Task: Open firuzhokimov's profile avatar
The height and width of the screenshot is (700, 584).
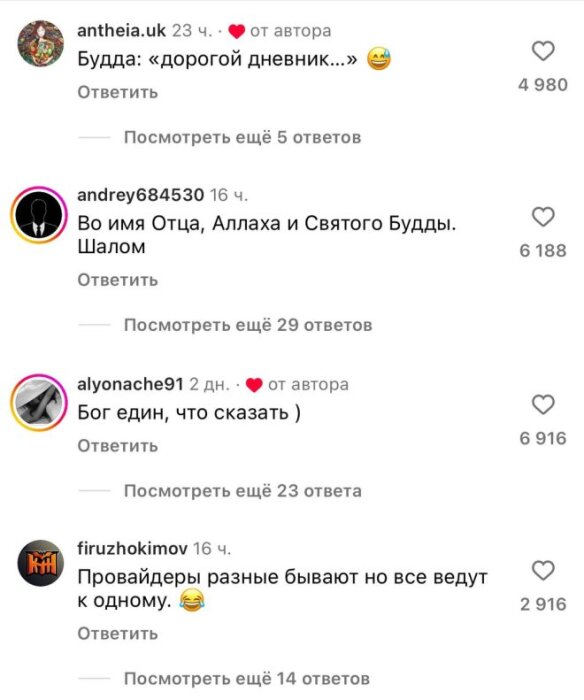Action: pyautogui.click(x=41, y=563)
